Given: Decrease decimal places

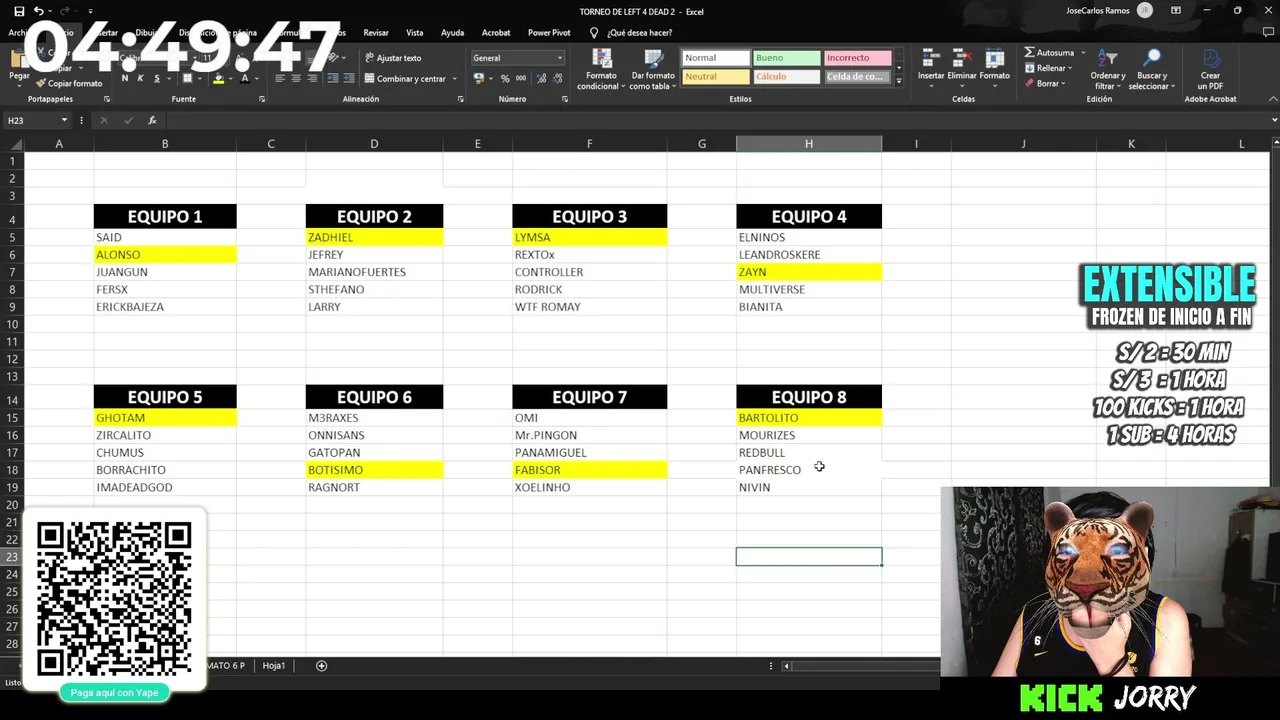Looking at the screenshot, I should click(x=556, y=78).
